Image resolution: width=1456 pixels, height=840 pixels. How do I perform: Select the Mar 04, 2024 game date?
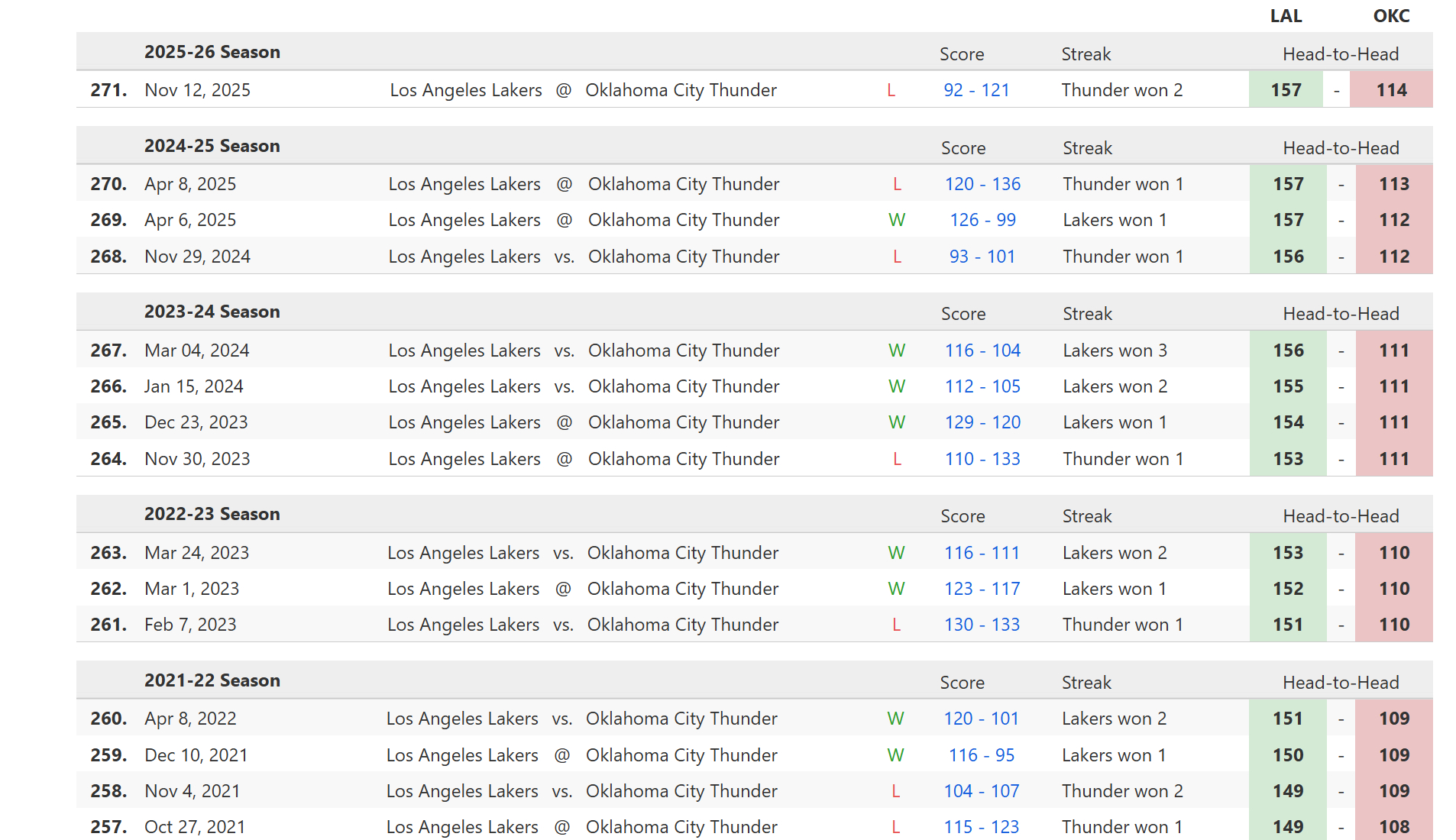tap(197, 351)
